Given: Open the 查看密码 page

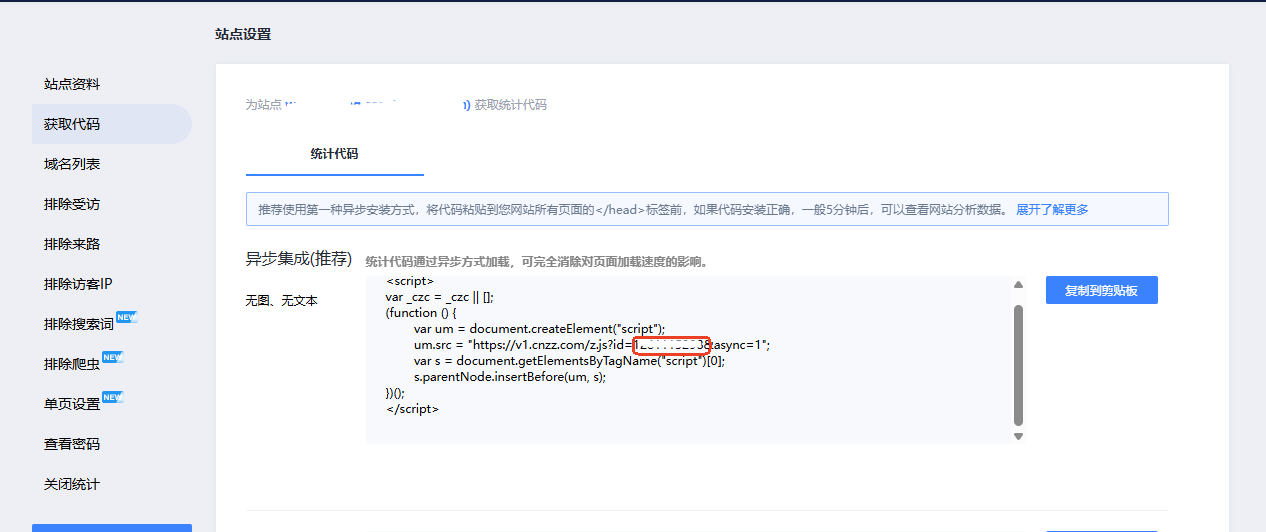Looking at the screenshot, I should tap(72, 444).
